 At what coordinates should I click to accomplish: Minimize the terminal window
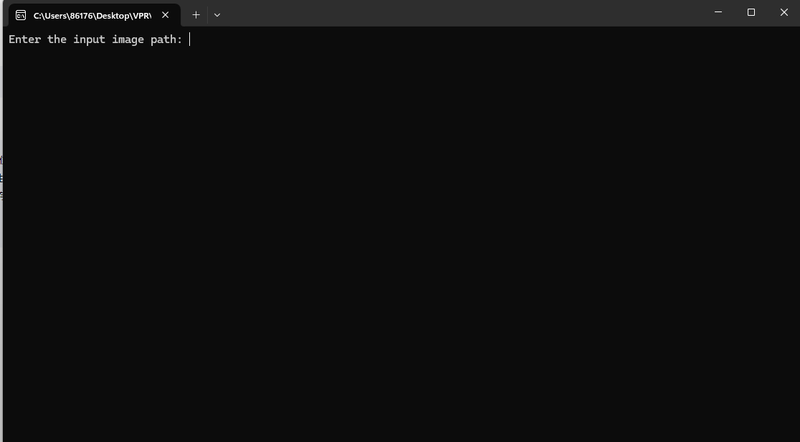click(x=718, y=12)
